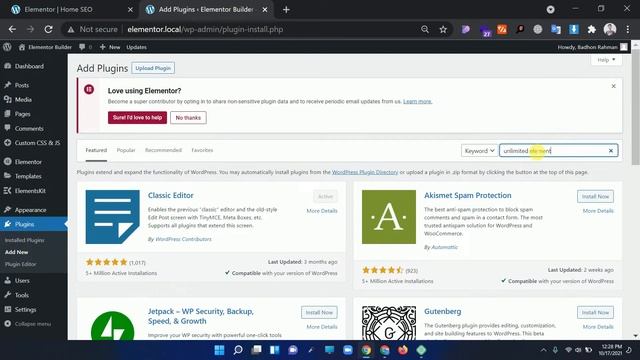Open WordPress Plugin Directory link
This screenshot has height=360, width=640.
point(365,172)
